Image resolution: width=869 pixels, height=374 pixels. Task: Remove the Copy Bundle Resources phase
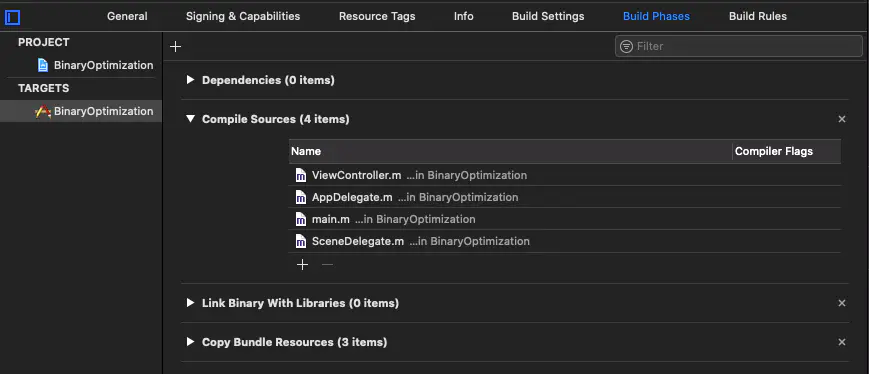pos(842,342)
